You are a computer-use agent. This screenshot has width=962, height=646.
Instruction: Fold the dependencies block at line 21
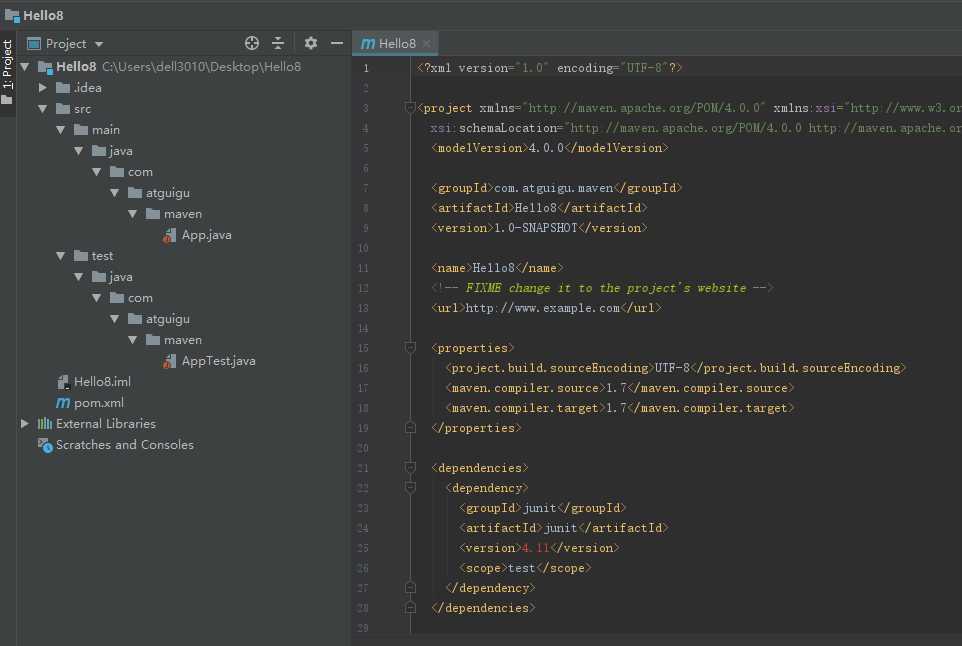pos(410,467)
